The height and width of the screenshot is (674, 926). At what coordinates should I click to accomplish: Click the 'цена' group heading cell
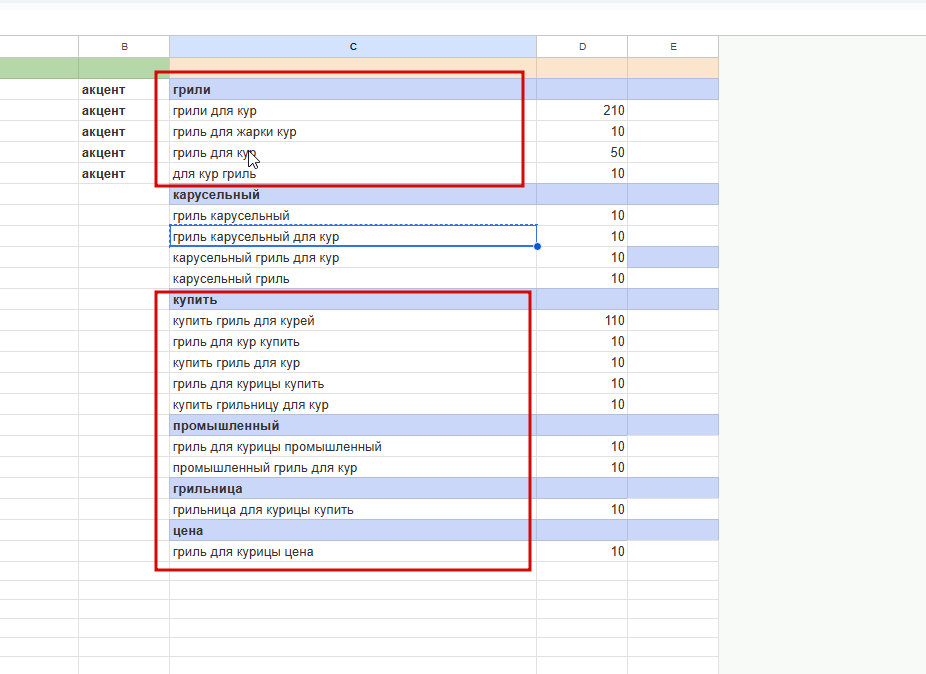coord(353,531)
